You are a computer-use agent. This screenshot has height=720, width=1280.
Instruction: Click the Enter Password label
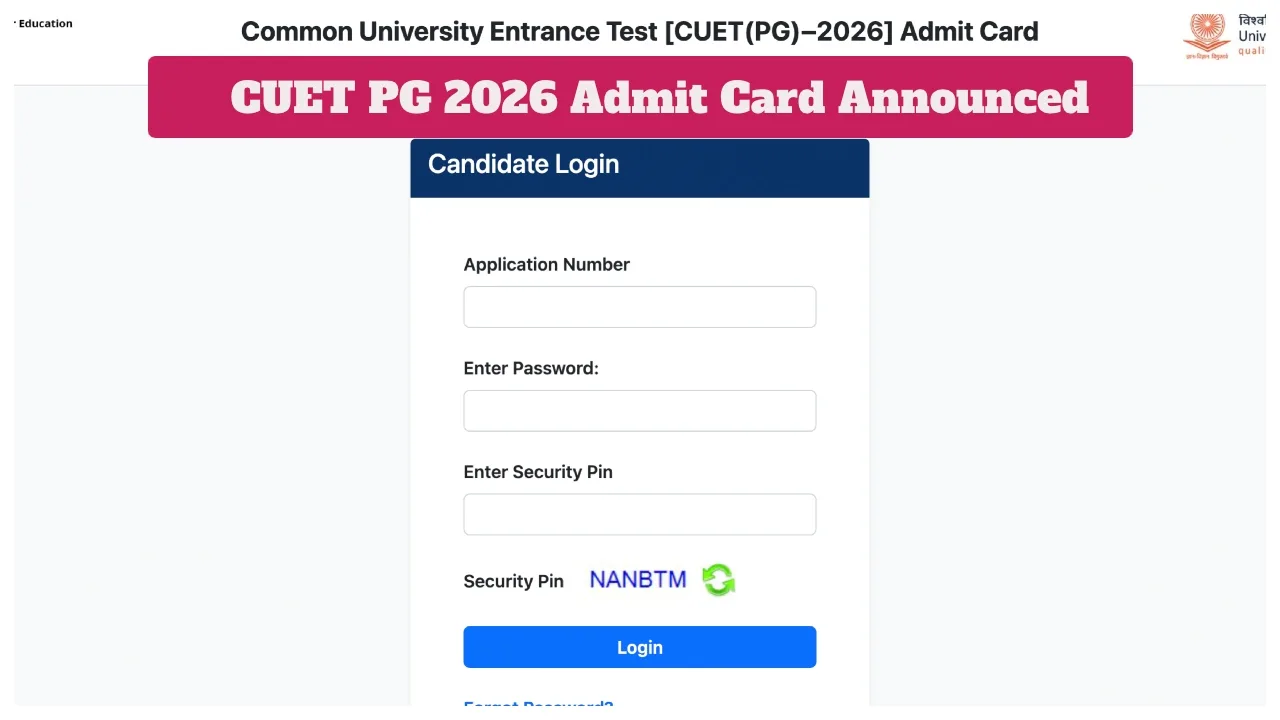pyautogui.click(x=531, y=368)
